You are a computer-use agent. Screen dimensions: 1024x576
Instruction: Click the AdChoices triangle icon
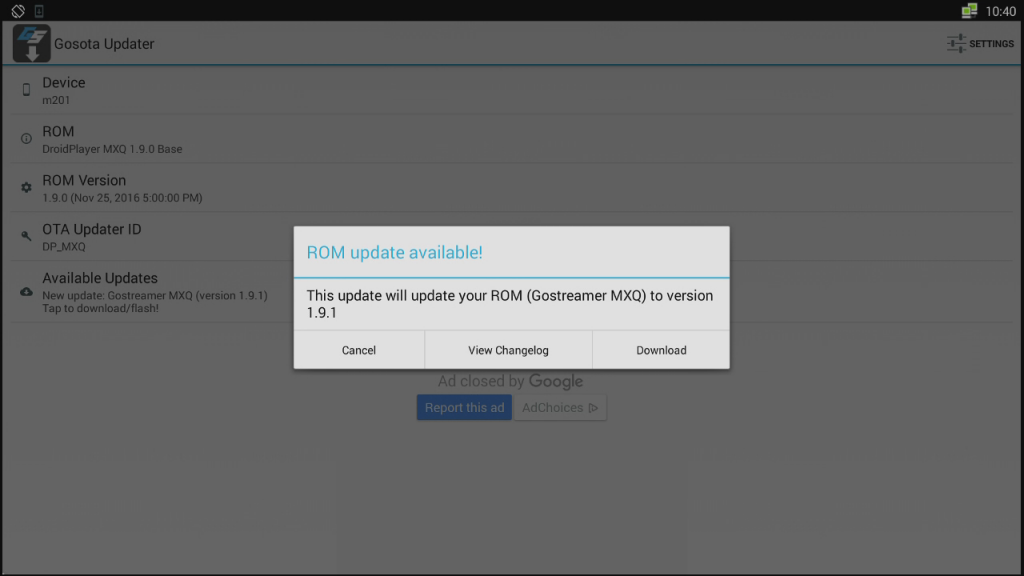[x=593, y=408]
